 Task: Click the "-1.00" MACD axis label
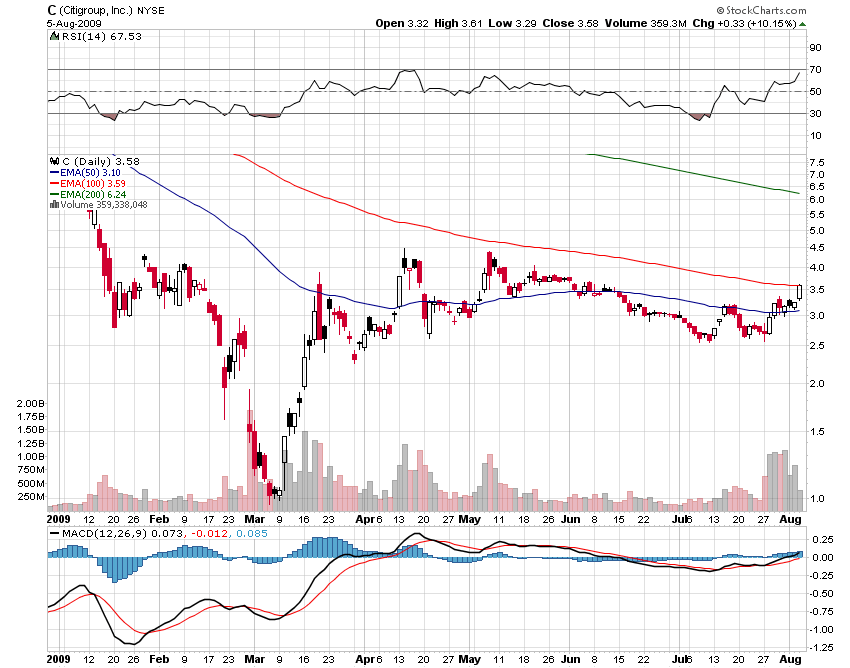[821, 630]
